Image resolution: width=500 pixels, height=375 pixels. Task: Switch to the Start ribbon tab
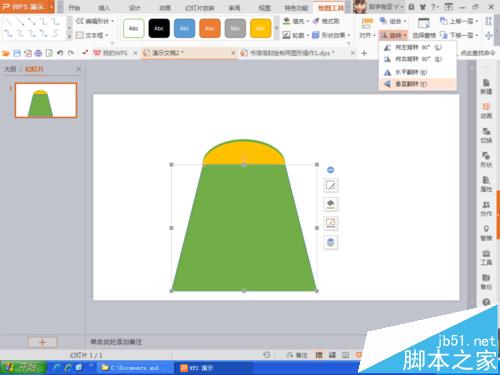[74, 8]
